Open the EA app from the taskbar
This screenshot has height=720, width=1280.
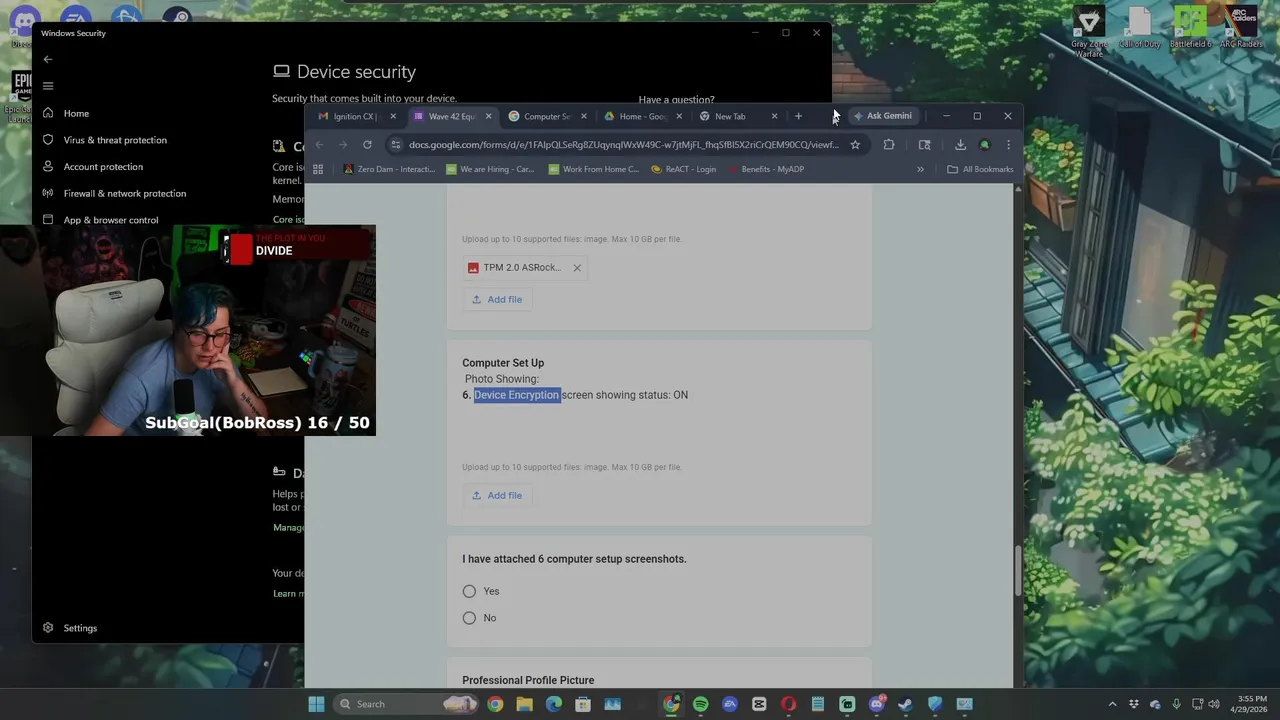730,704
